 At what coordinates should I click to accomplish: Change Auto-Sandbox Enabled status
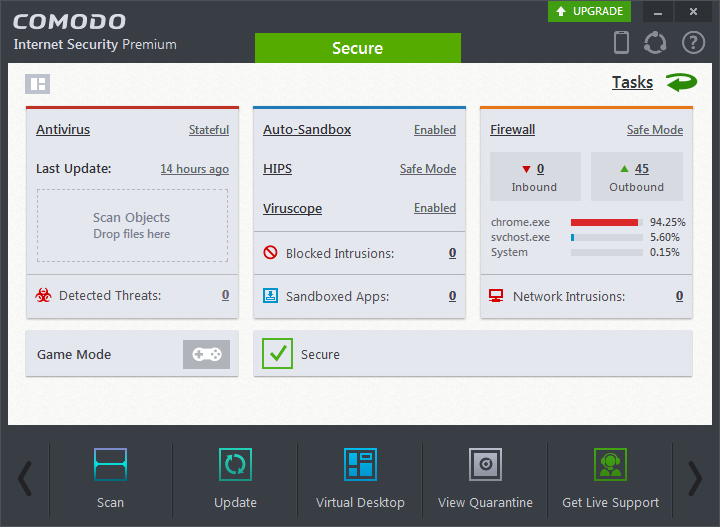point(435,130)
